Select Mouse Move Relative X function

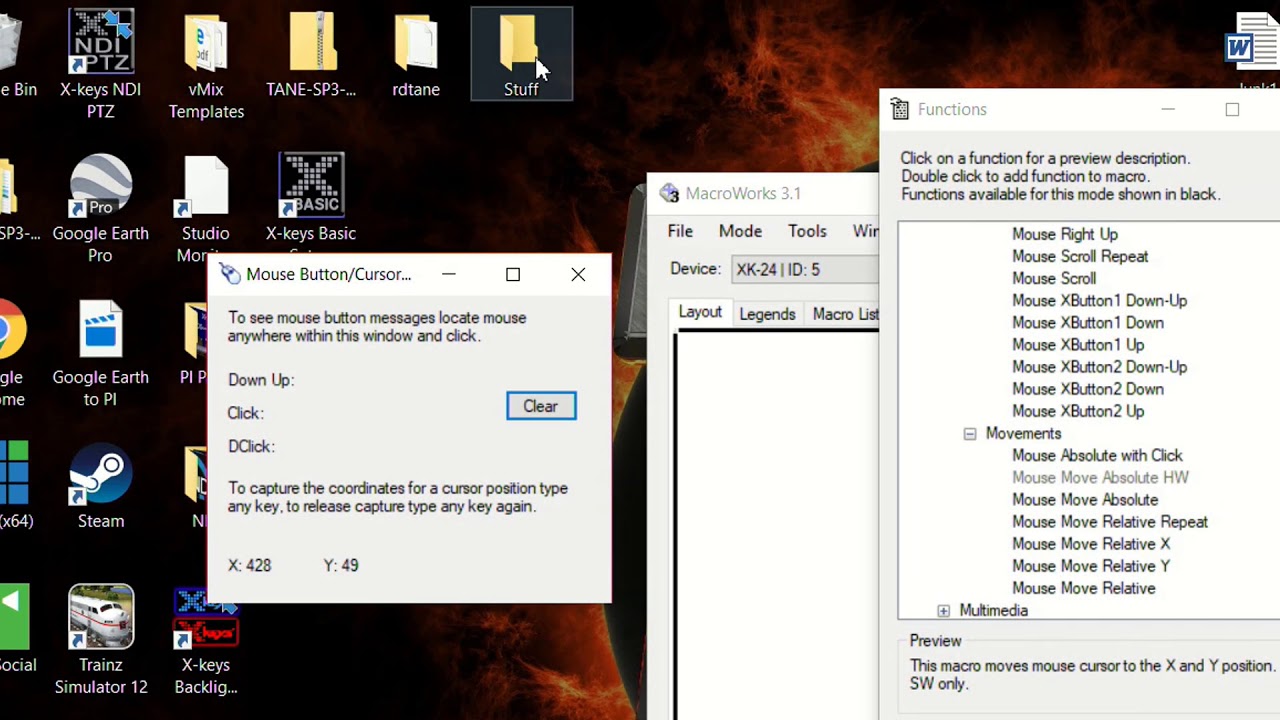click(1091, 544)
